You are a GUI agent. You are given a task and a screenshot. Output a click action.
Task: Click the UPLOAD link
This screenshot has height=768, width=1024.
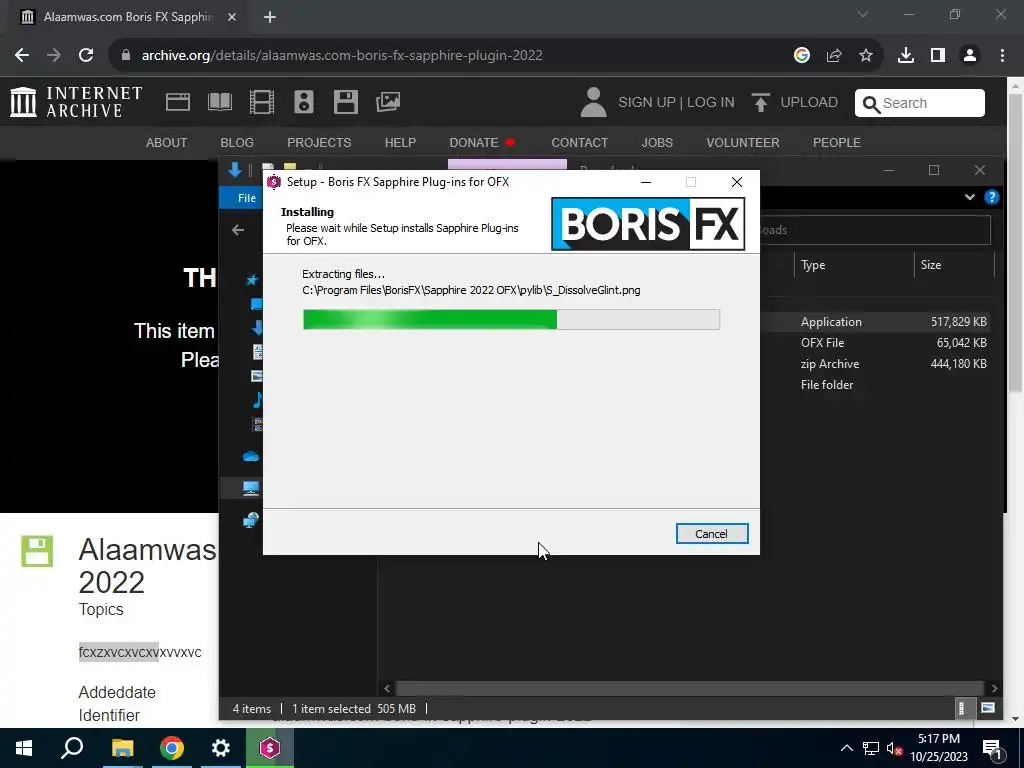[x=795, y=103]
